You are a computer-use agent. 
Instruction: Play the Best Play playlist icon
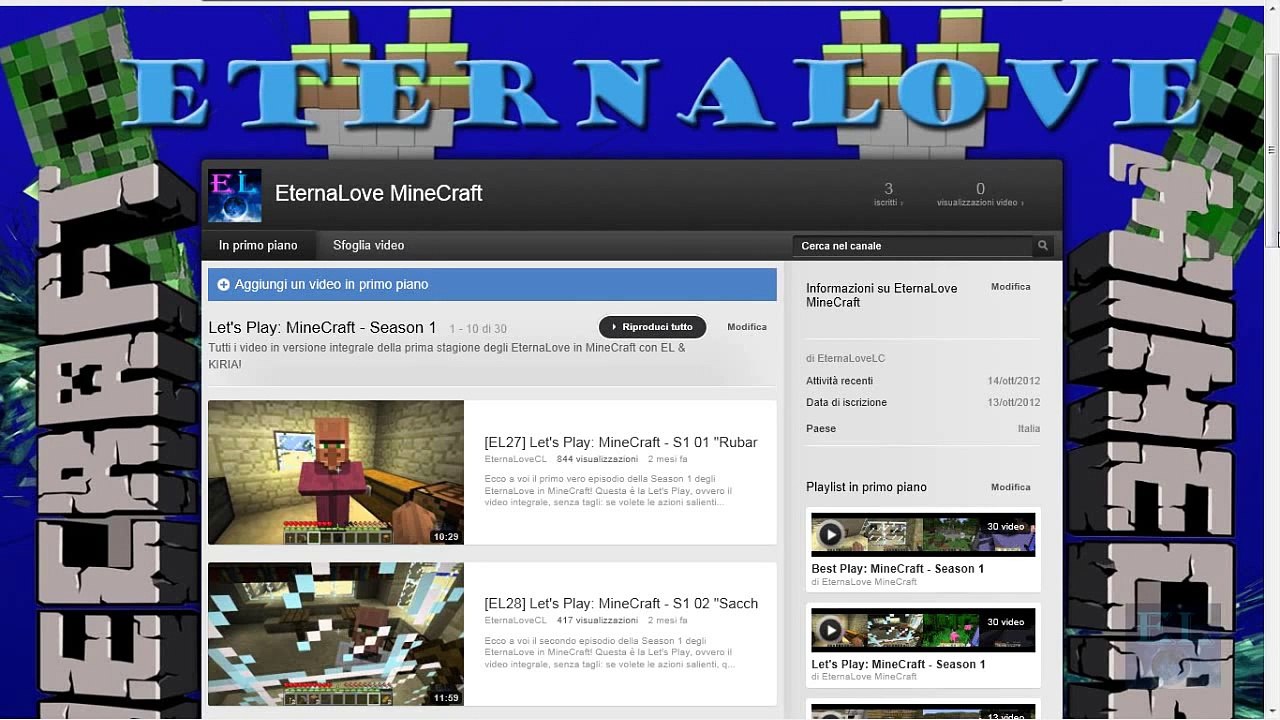click(830, 535)
